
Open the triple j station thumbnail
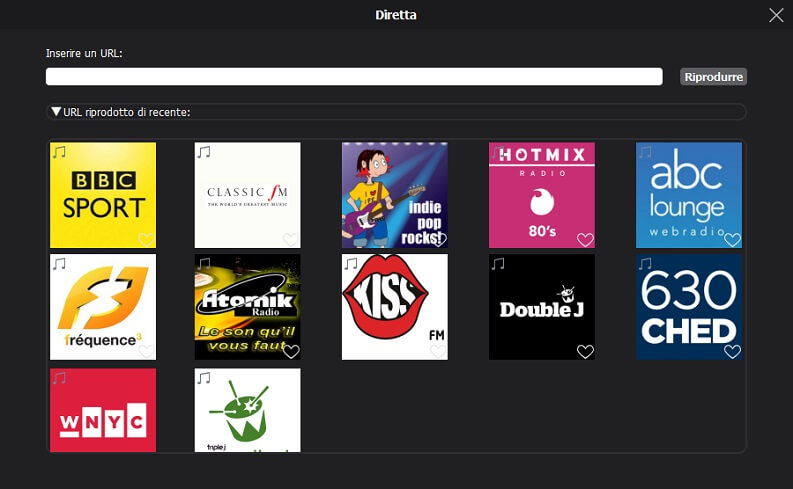pyautogui.click(x=247, y=410)
